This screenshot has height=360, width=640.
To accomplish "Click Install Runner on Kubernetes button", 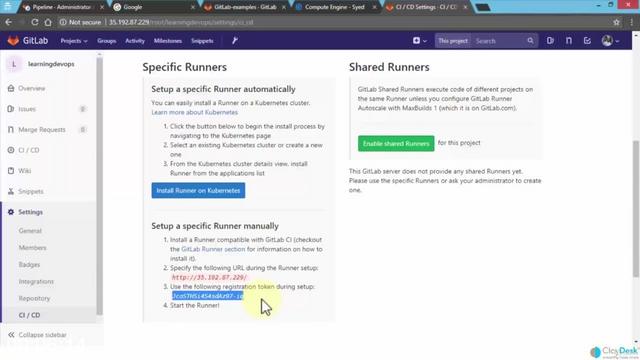I will tap(198, 191).
